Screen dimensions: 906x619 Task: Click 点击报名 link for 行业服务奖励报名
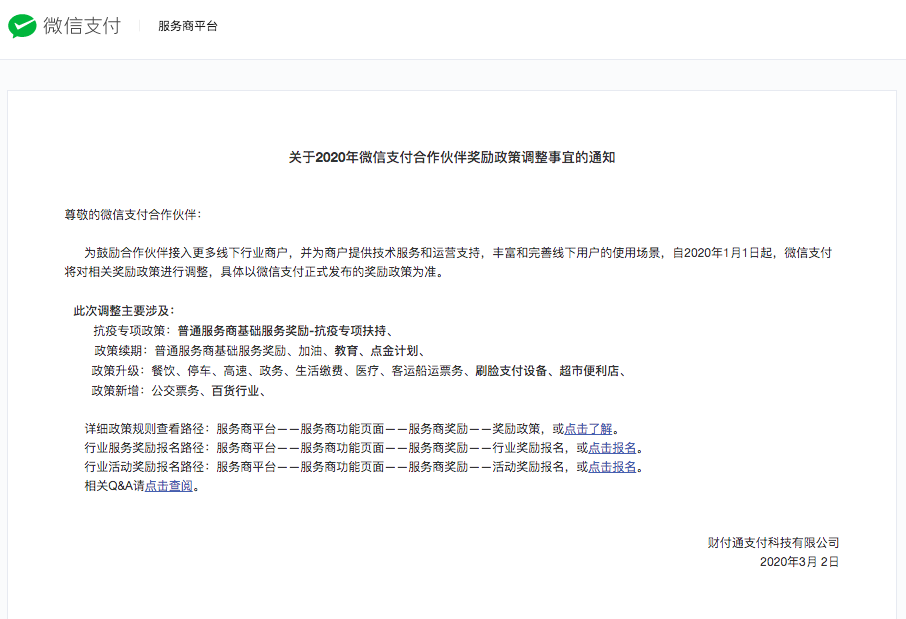tap(612, 448)
